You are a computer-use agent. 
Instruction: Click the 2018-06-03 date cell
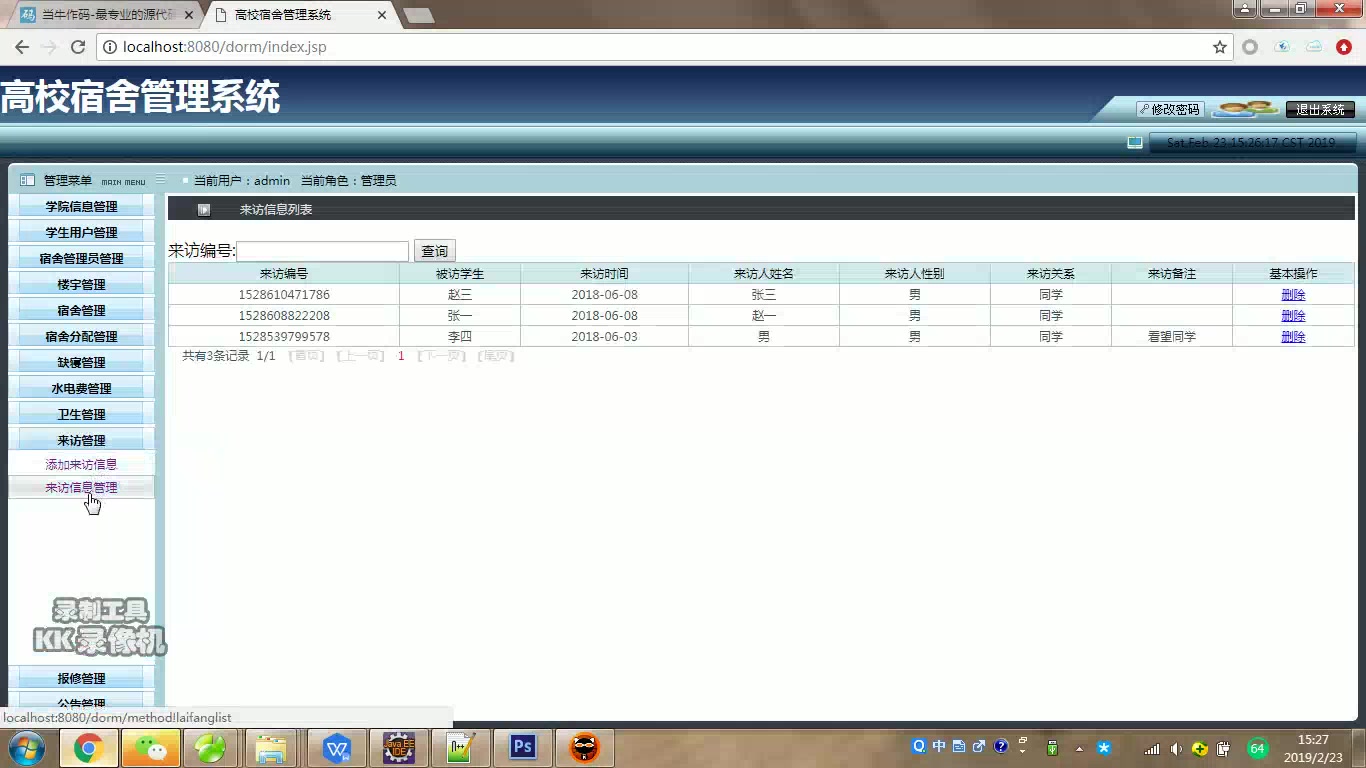[604, 337]
